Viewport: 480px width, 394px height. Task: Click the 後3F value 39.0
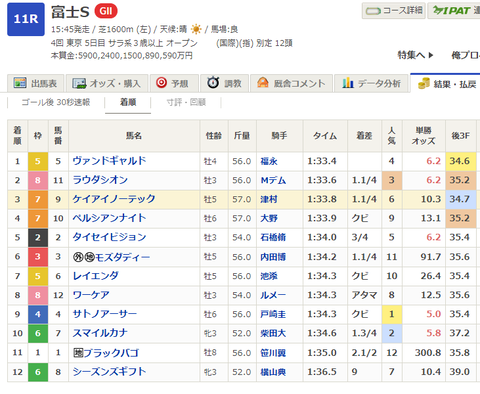(x=460, y=372)
